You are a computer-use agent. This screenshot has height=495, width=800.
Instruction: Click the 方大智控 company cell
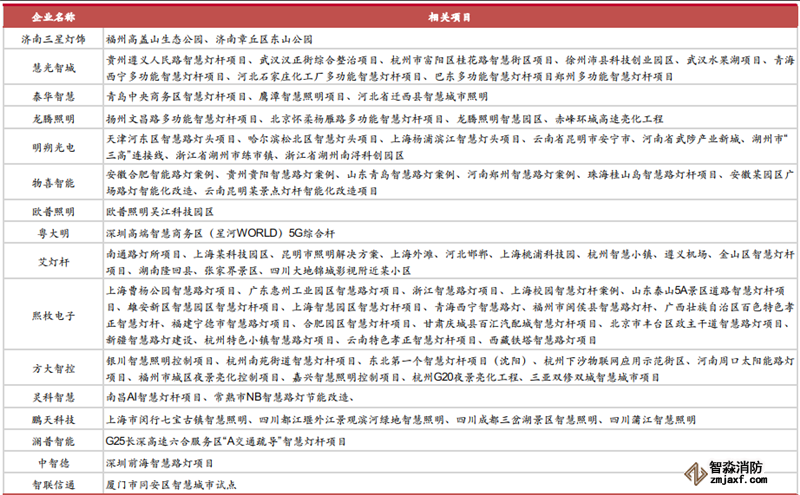click(51, 367)
